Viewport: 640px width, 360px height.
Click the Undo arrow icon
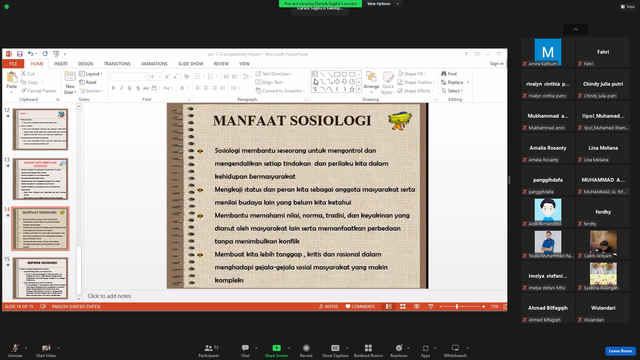(x=30, y=54)
